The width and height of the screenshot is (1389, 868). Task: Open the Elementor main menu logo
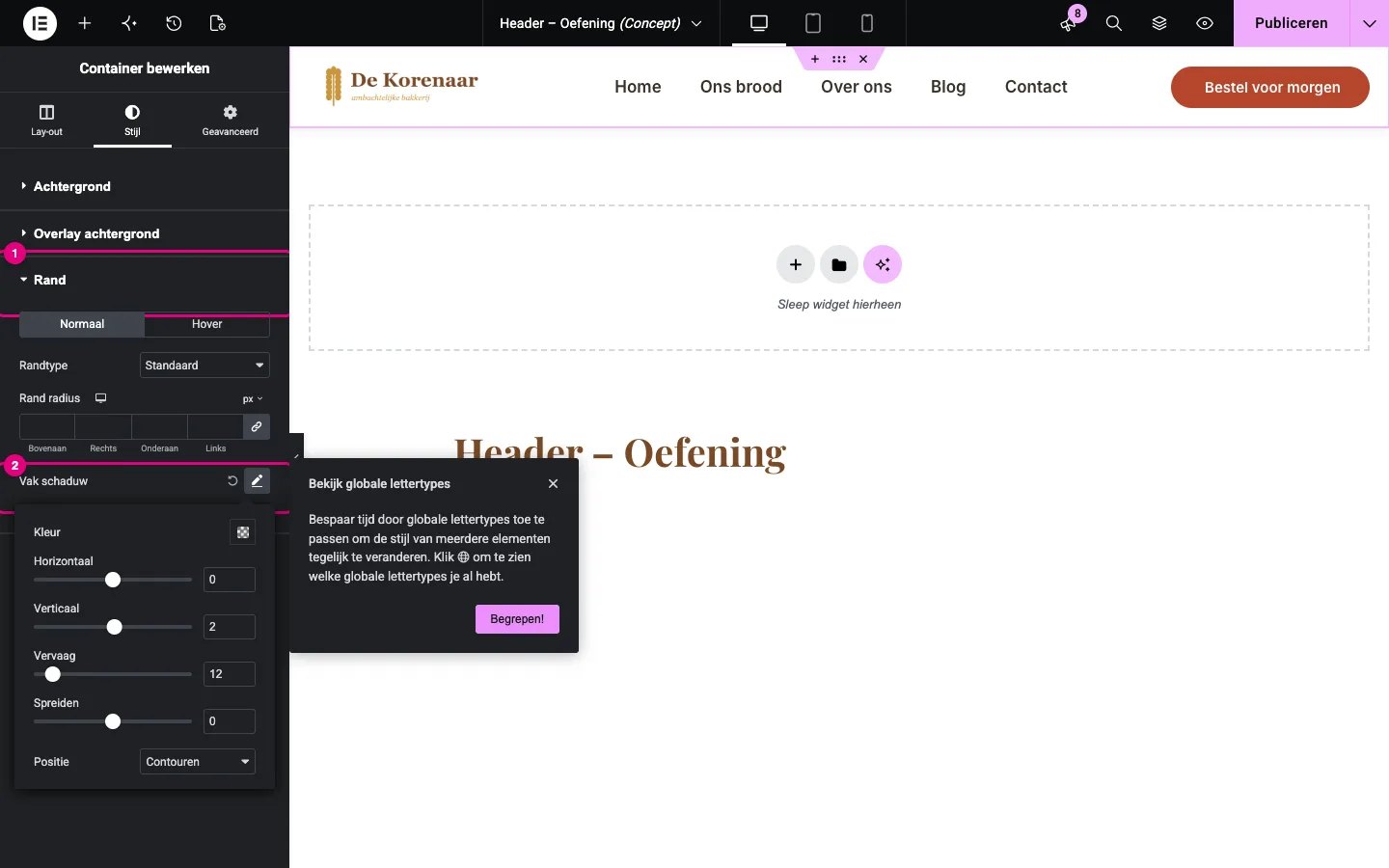click(40, 23)
